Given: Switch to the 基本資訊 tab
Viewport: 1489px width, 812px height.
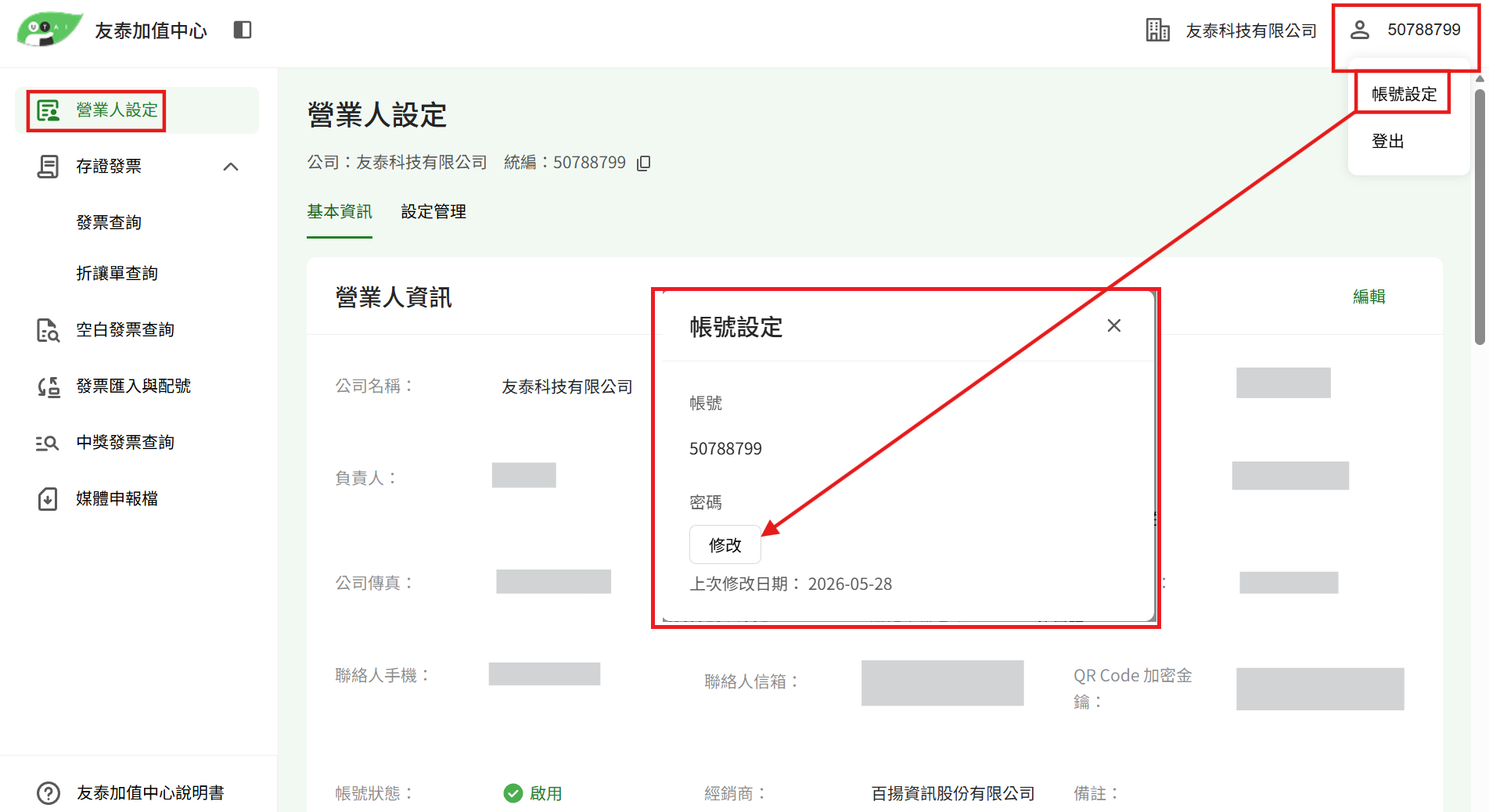Looking at the screenshot, I should [340, 211].
